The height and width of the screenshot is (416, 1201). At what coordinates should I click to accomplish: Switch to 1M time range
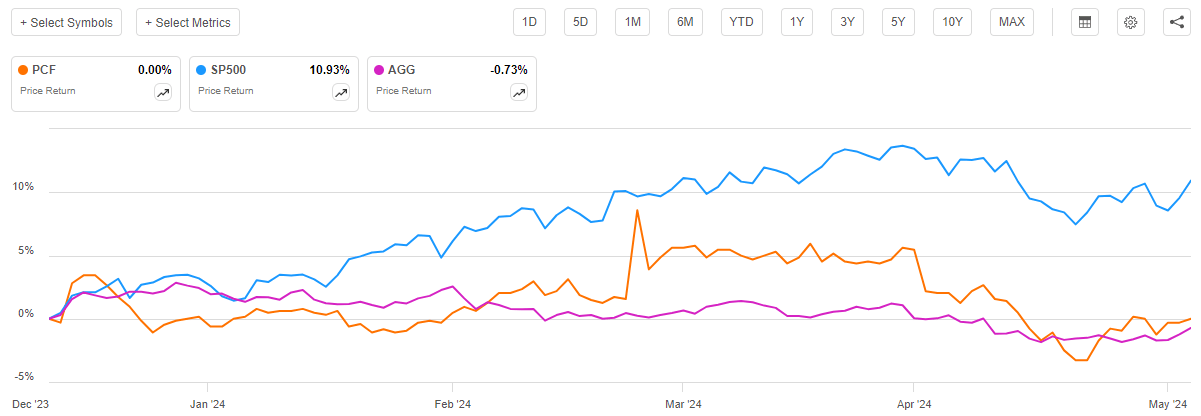pos(632,22)
